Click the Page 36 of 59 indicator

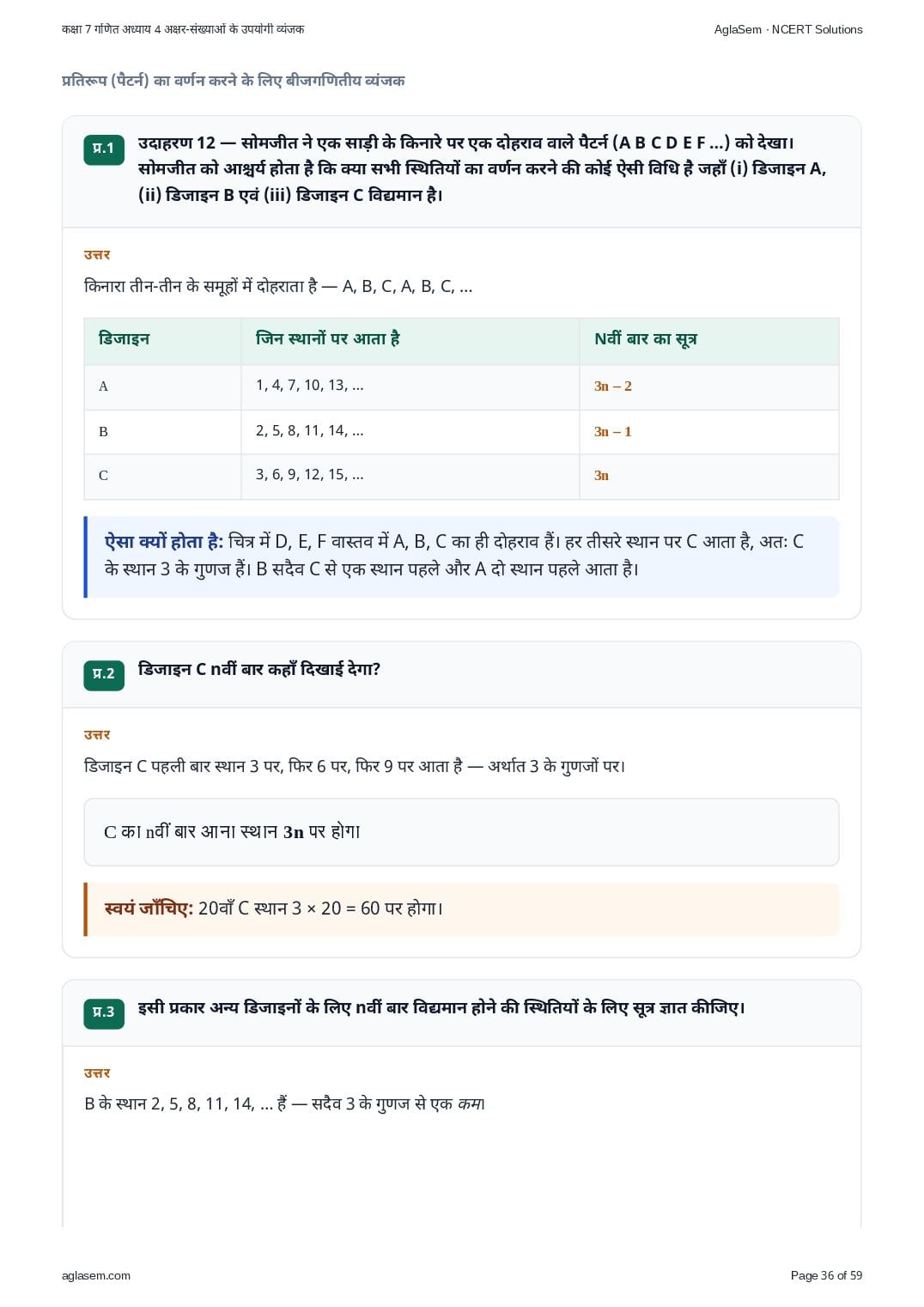(826, 1275)
